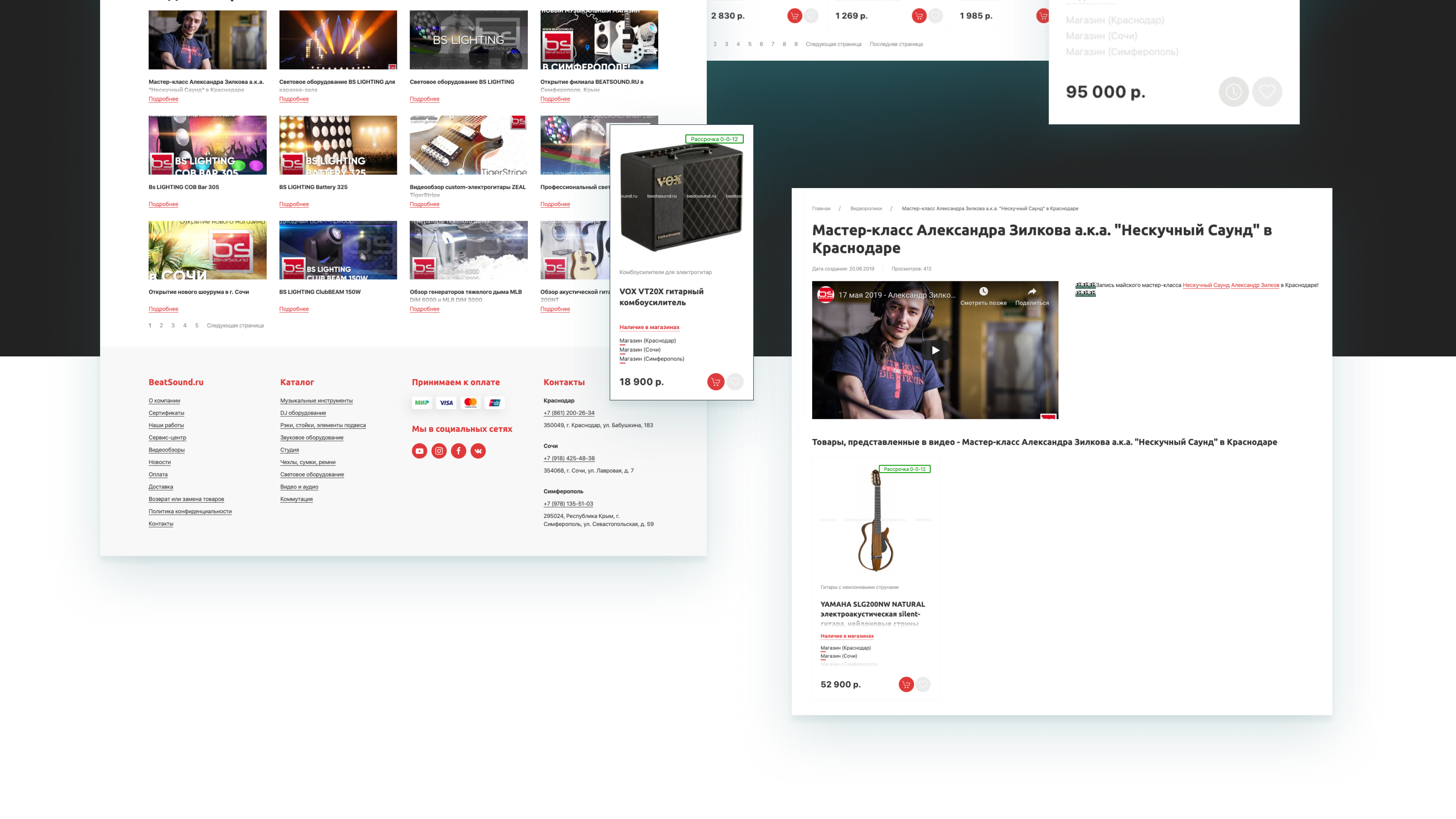Open Возврат или замена товаров footer link
Image resolution: width=1456 pixels, height=819 pixels.
(x=186, y=499)
